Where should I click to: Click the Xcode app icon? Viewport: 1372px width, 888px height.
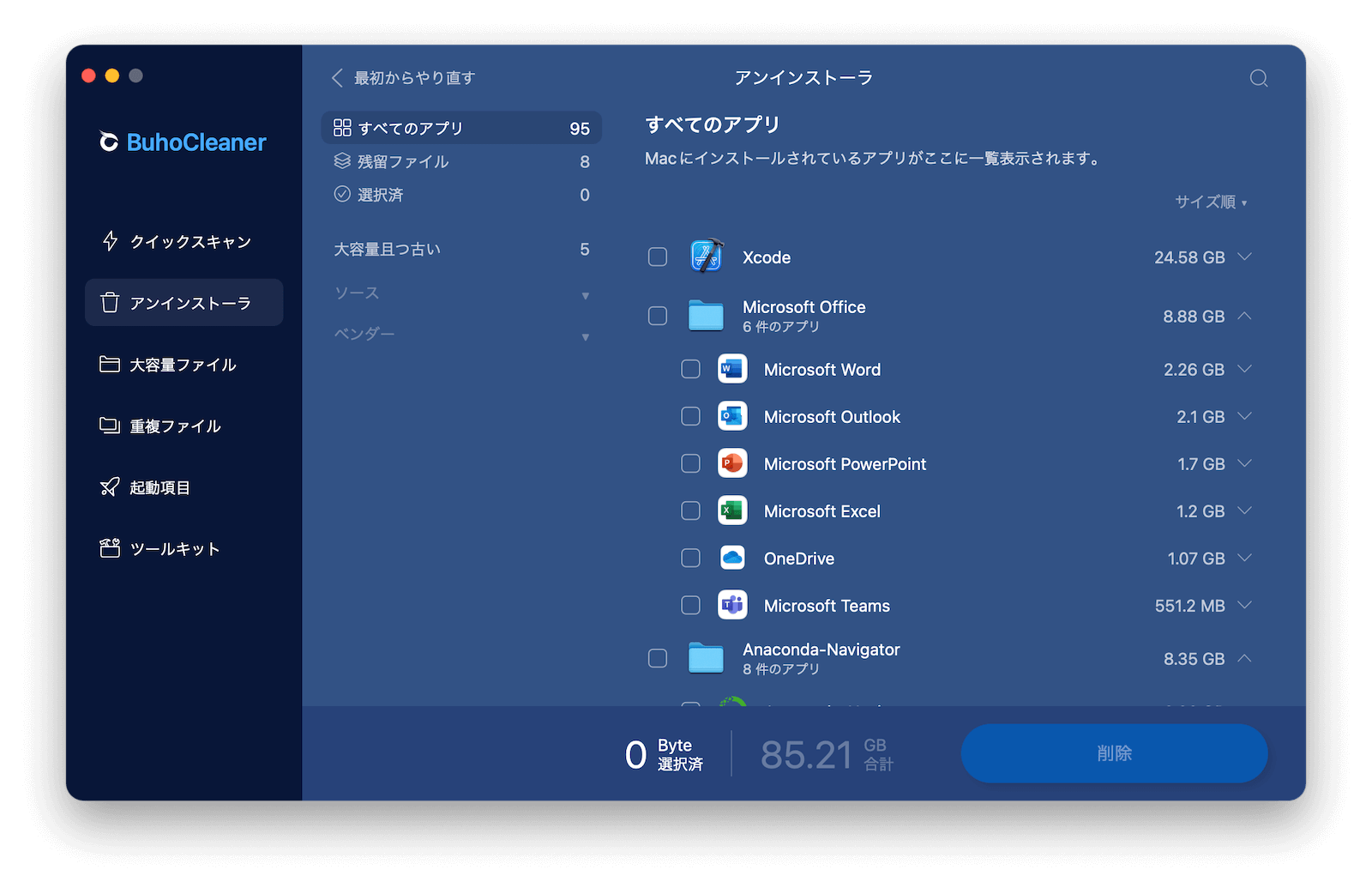pyautogui.click(x=707, y=257)
